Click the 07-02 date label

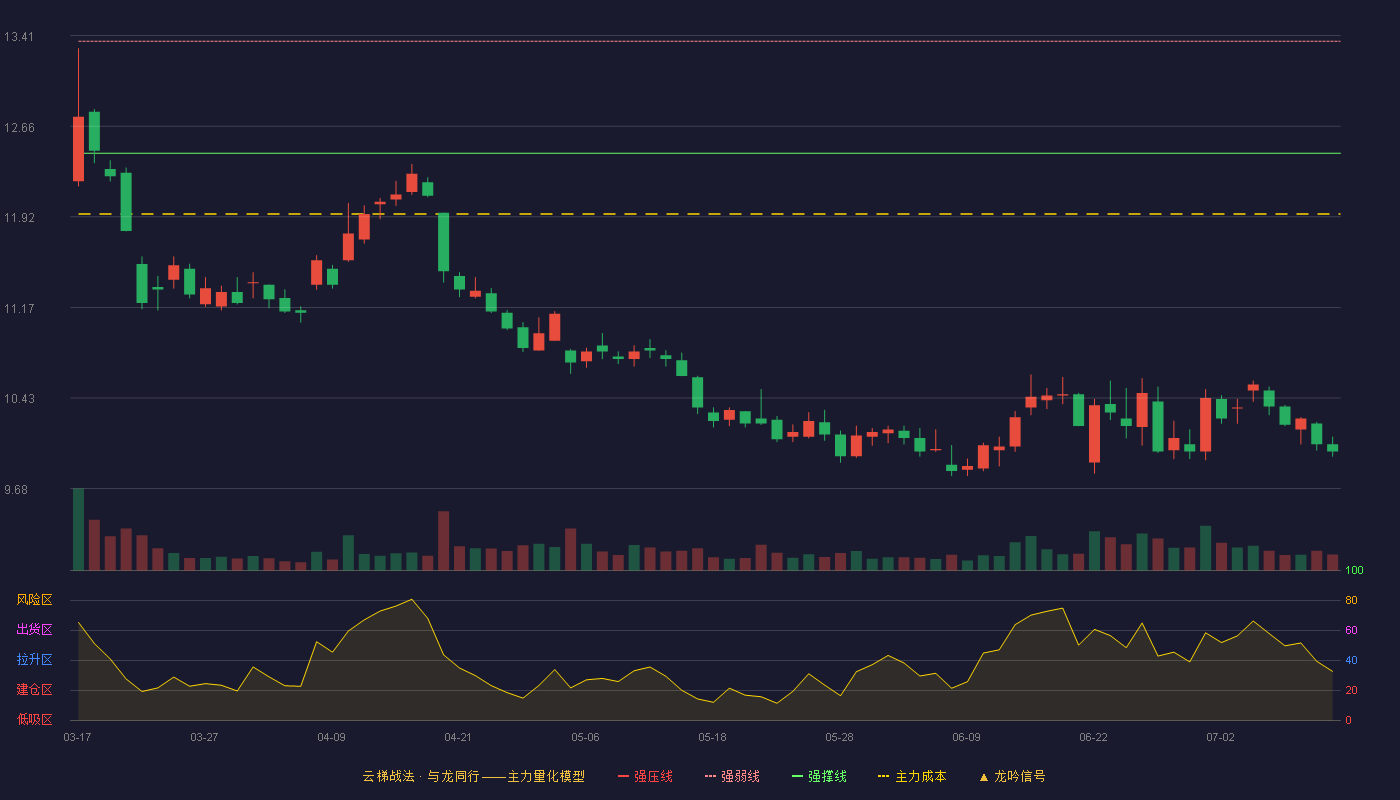pyautogui.click(x=1220, y=737)
